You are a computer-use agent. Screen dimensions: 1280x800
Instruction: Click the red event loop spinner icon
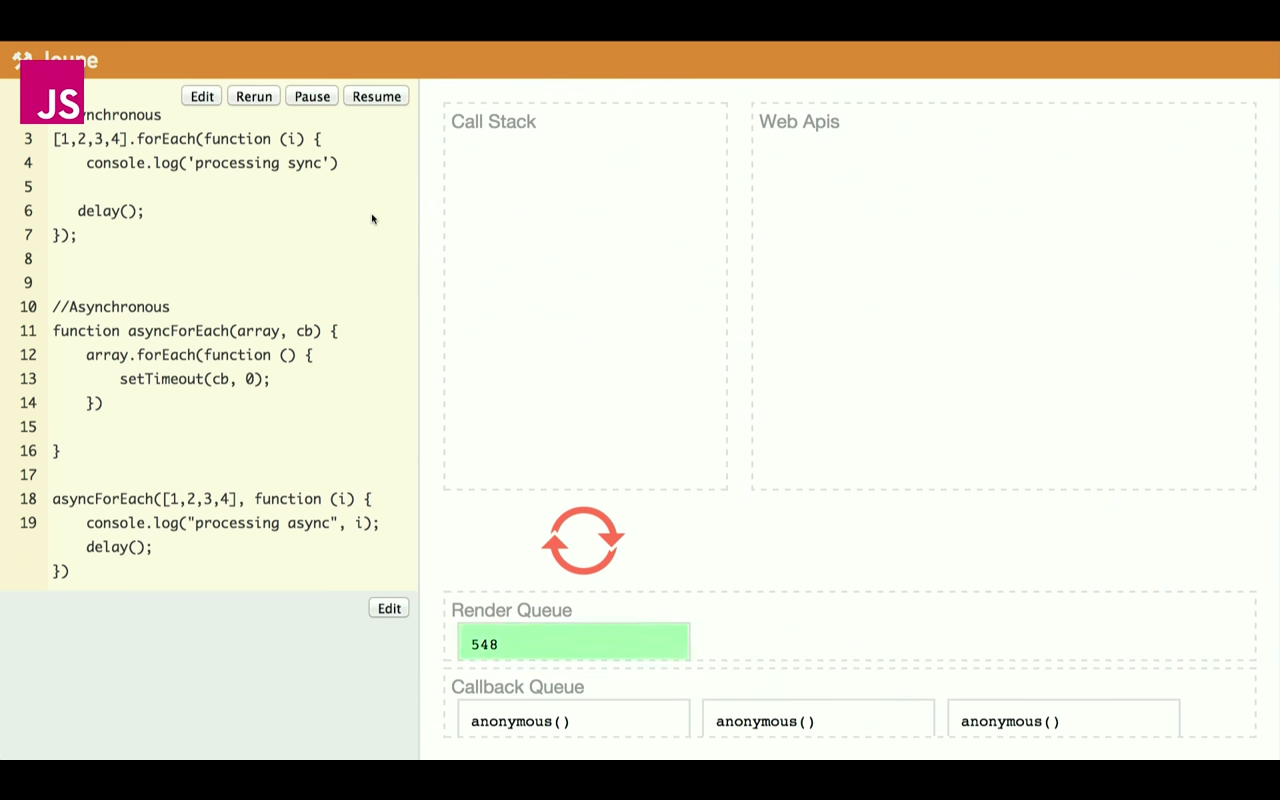[x=583, y=541]
